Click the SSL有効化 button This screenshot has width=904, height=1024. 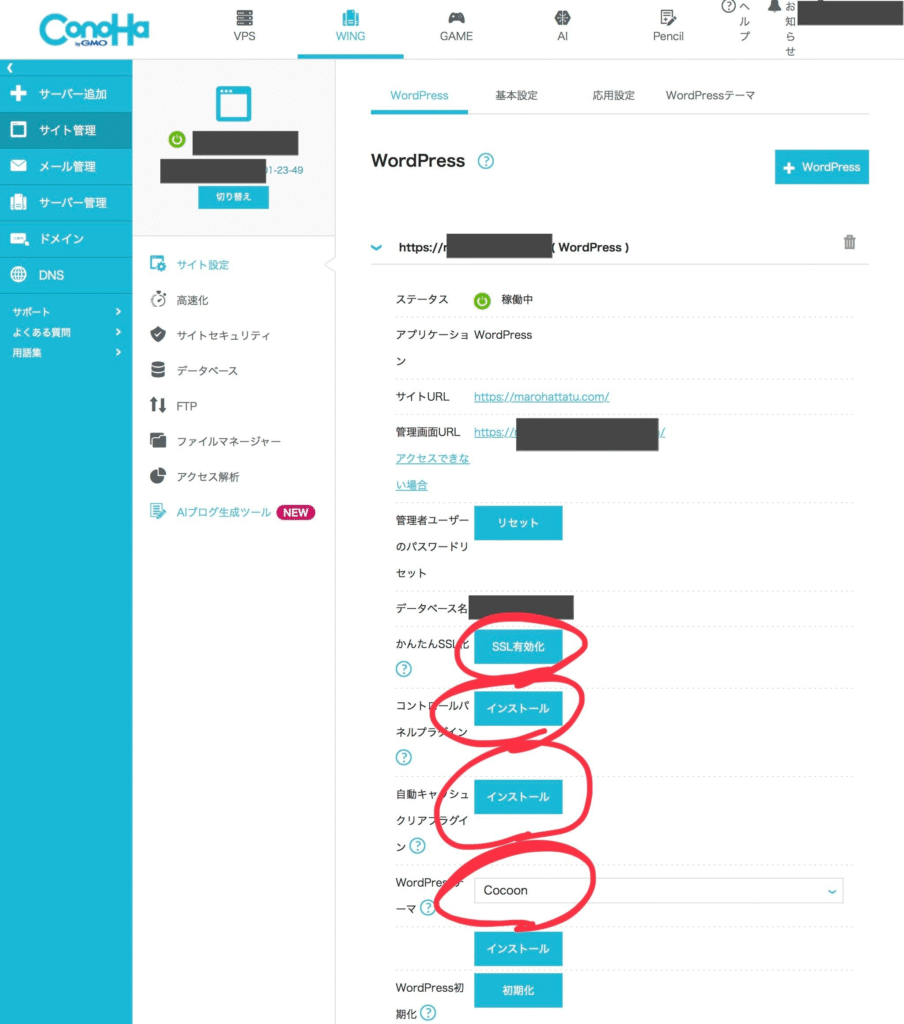(x=518, y=647)
